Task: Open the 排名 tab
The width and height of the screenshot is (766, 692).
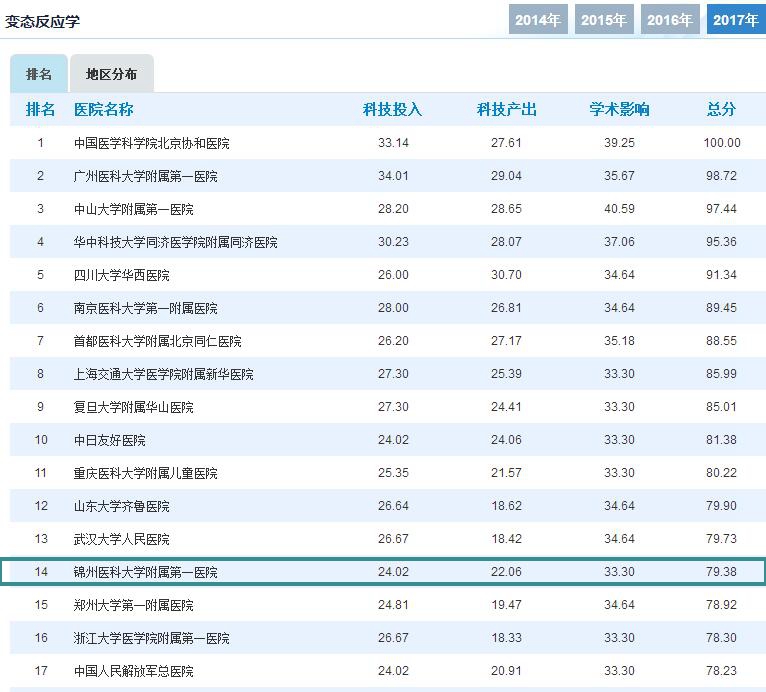Action: 39,74
